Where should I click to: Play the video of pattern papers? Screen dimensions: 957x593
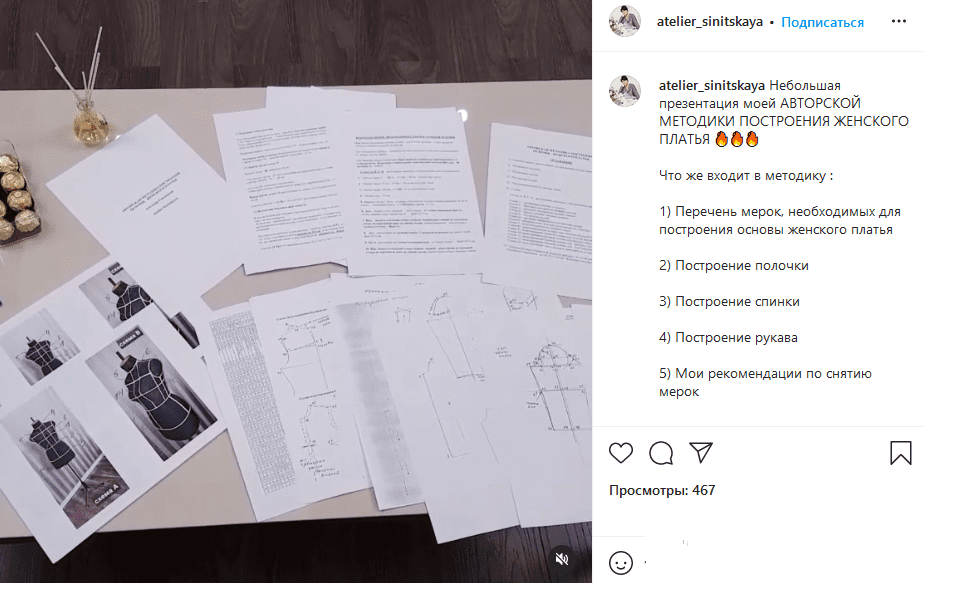[295, 291]
